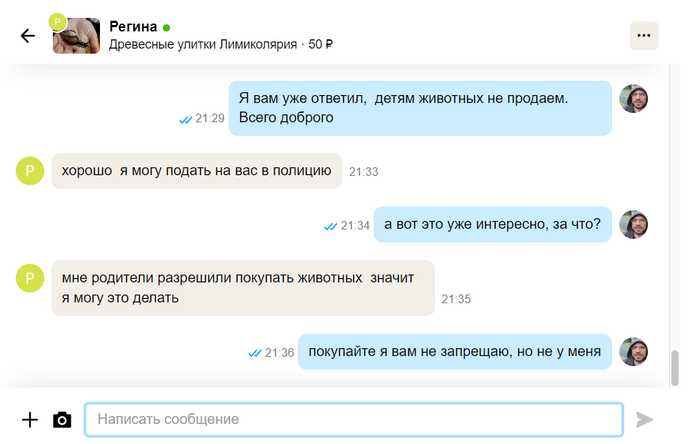Screen dimensions: 700x444
Task: Click the plus attachment icon
Action: point(30,420)
